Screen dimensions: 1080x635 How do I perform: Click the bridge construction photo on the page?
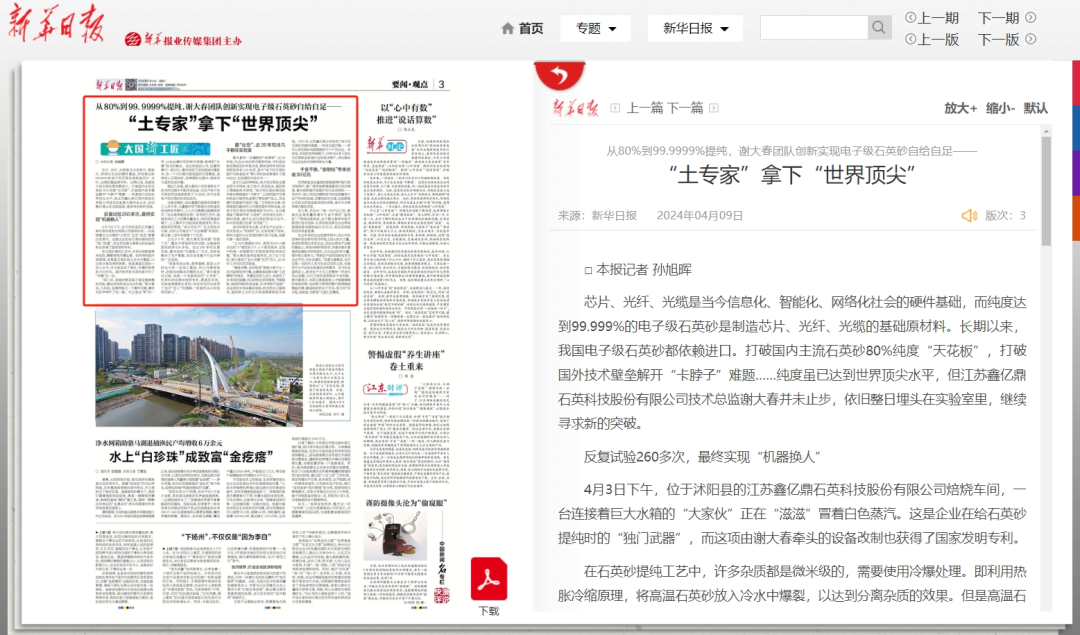pyautogui.click(x=199, y=366)
